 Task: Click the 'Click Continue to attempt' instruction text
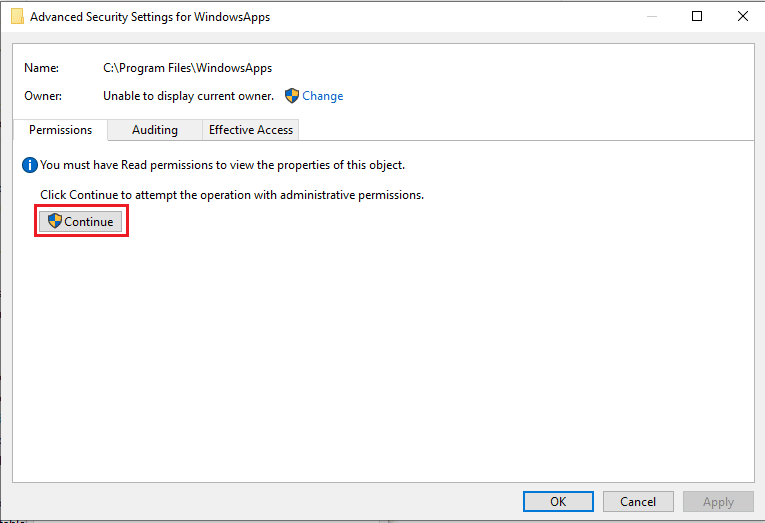[x=232, y=195]
